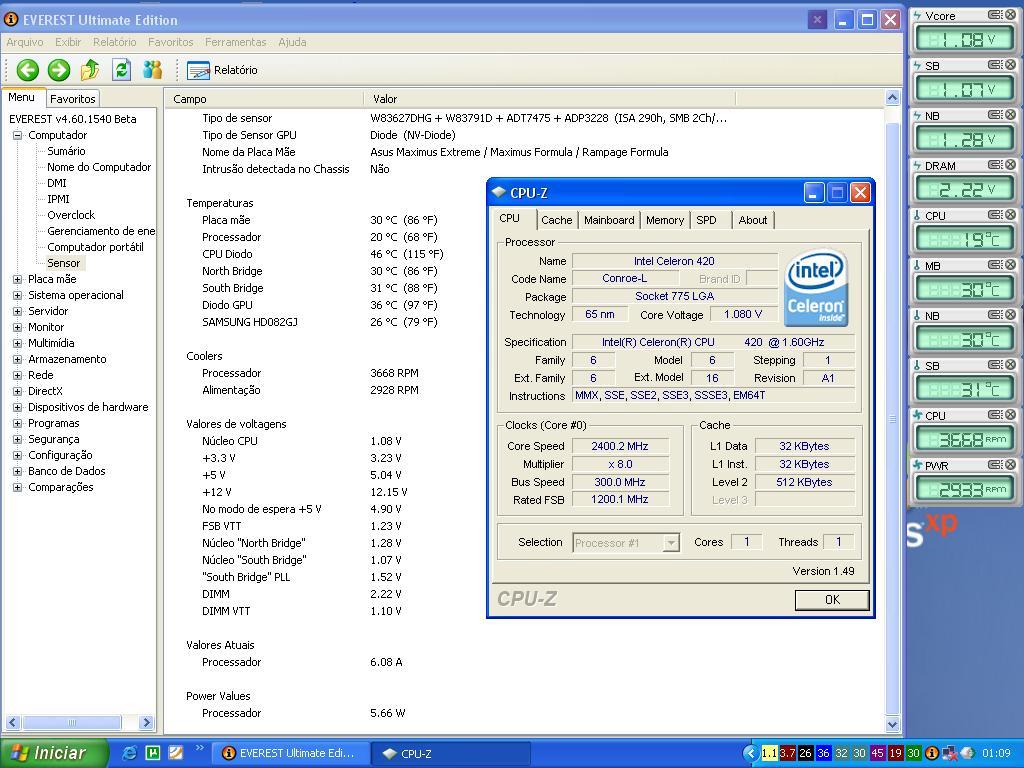1024x768 pixels.
Task: Select Nome do Computador in the tree
Action: click(x=99, y=167)
